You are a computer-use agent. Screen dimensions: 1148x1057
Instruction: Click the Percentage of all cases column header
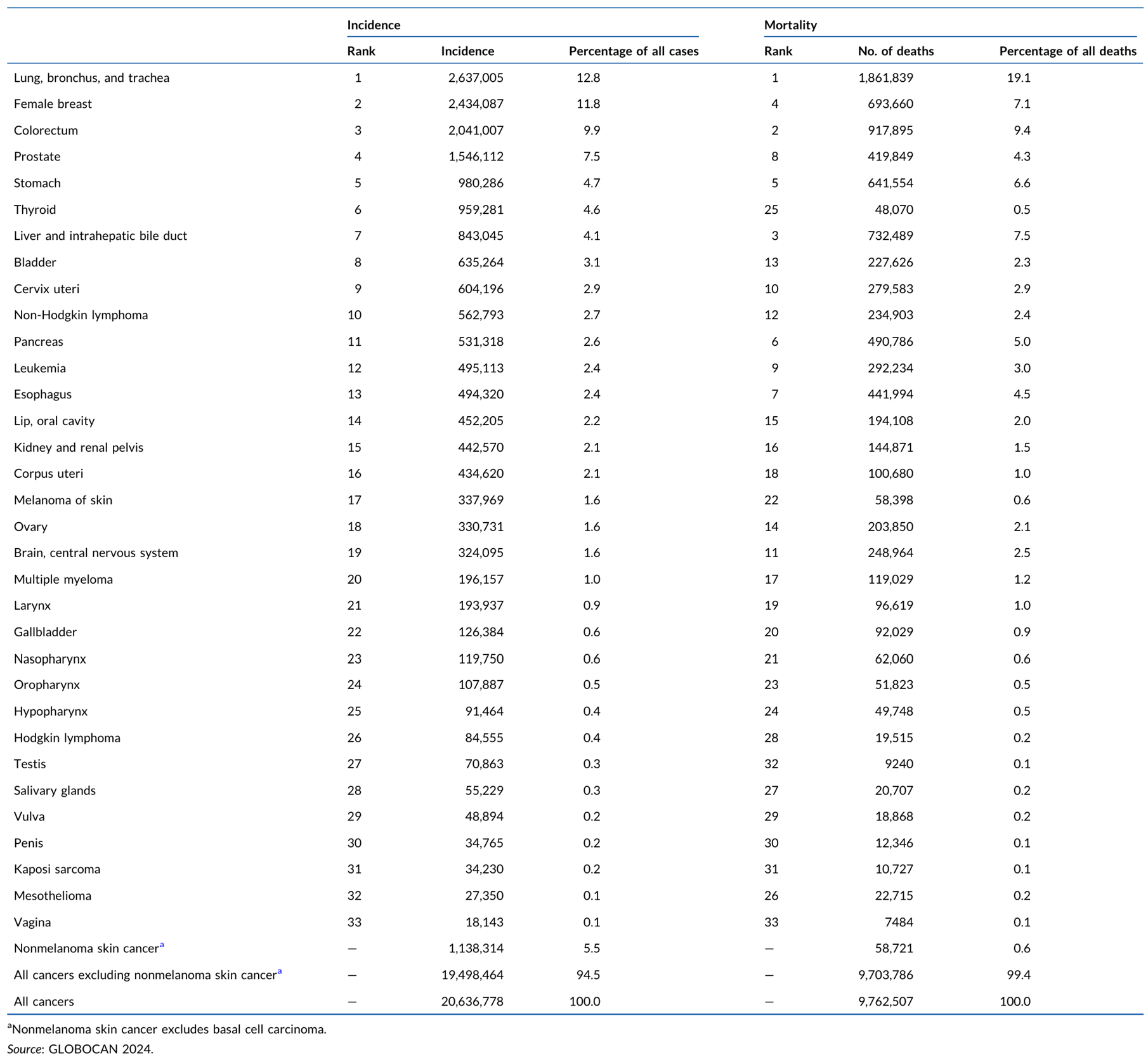click(x=634, y=51)
